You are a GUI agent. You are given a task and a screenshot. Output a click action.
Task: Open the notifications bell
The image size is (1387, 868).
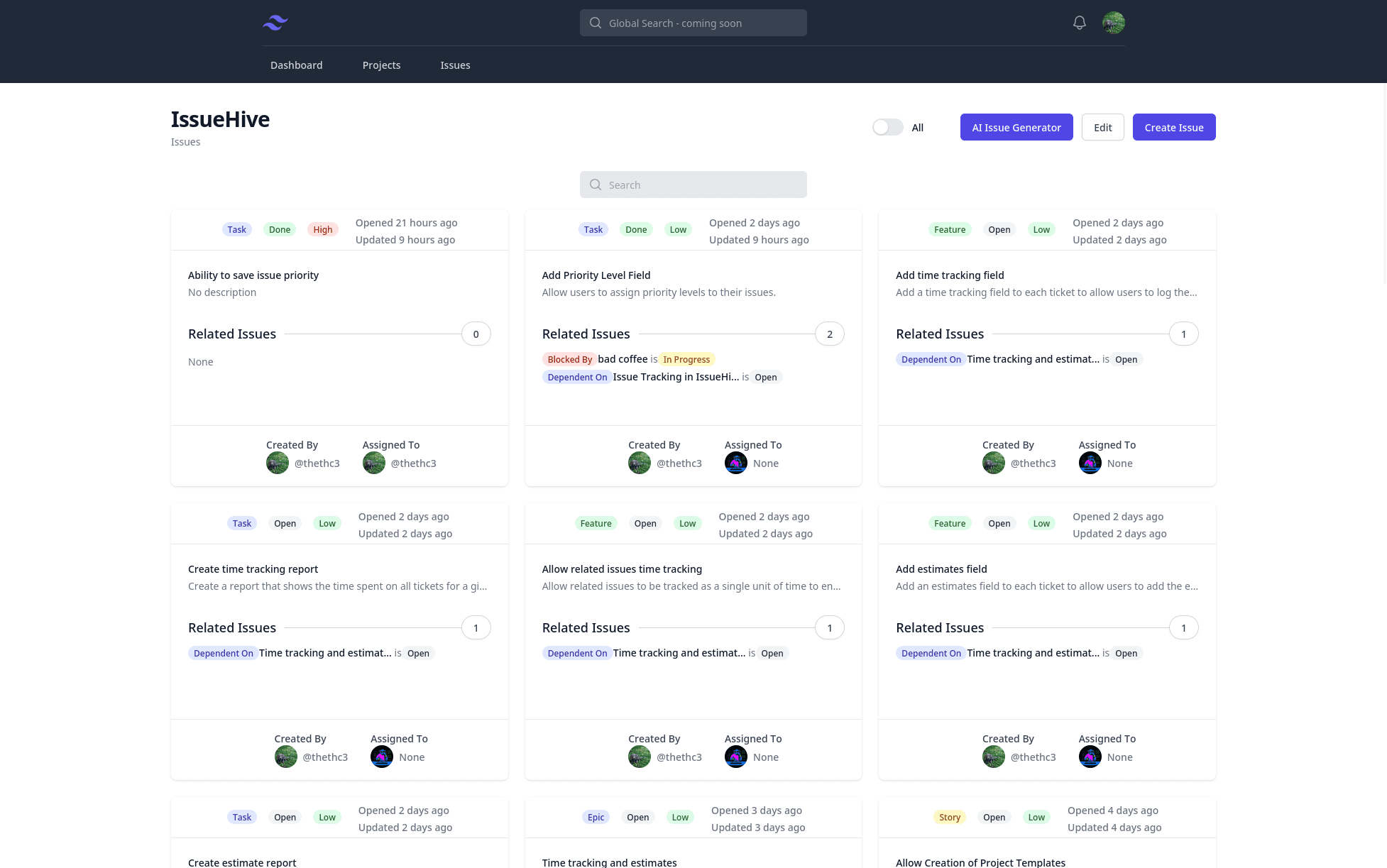1079,23
